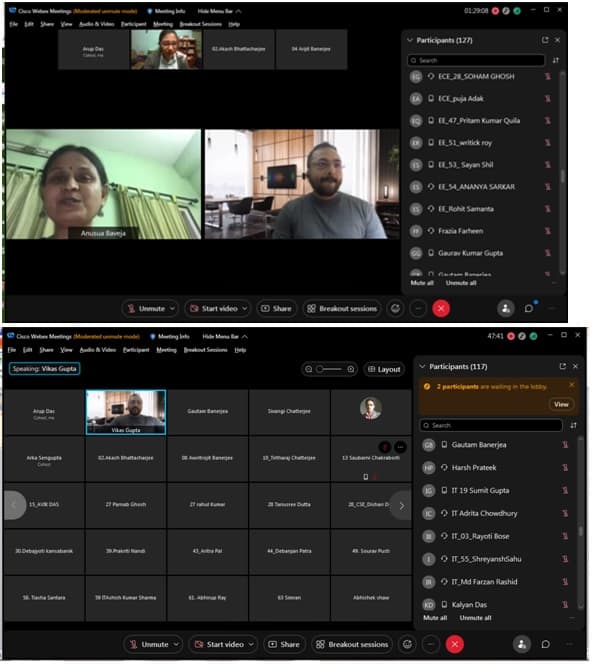Screen dimensions: 593x668
Task: Open the Layout button
Action: point(384,369)
